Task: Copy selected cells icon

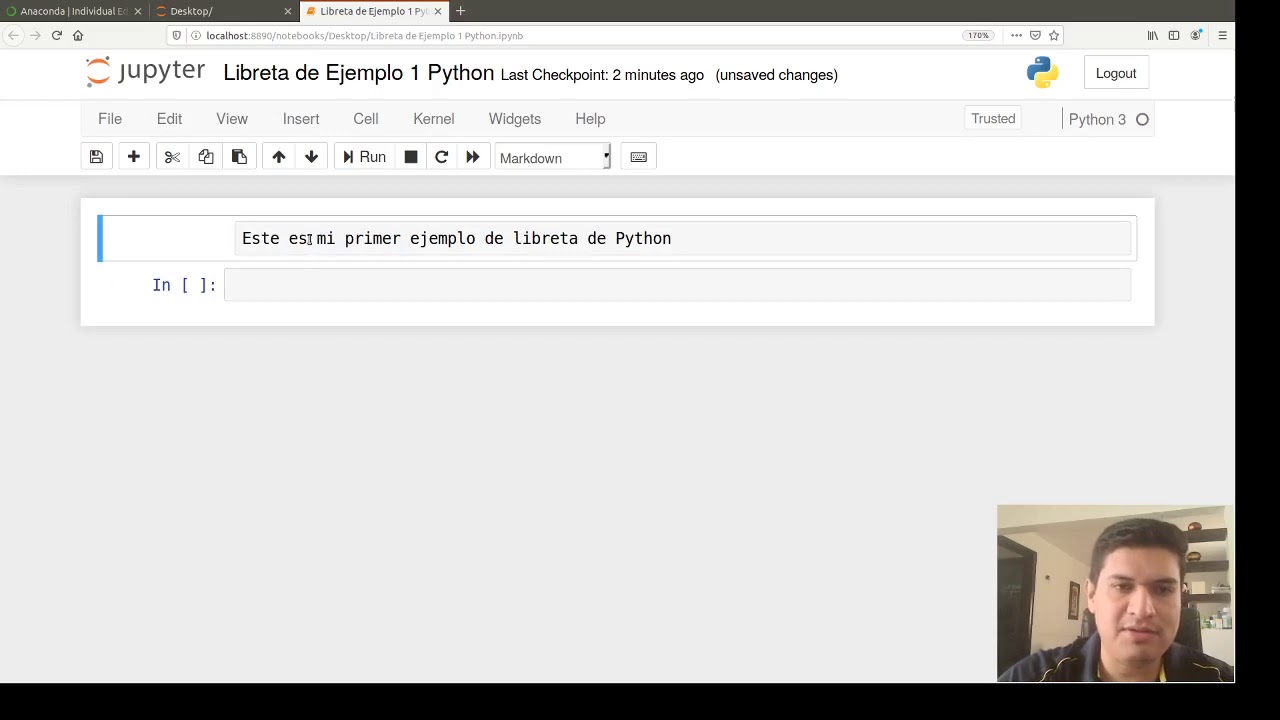Action: click(206, 157)
